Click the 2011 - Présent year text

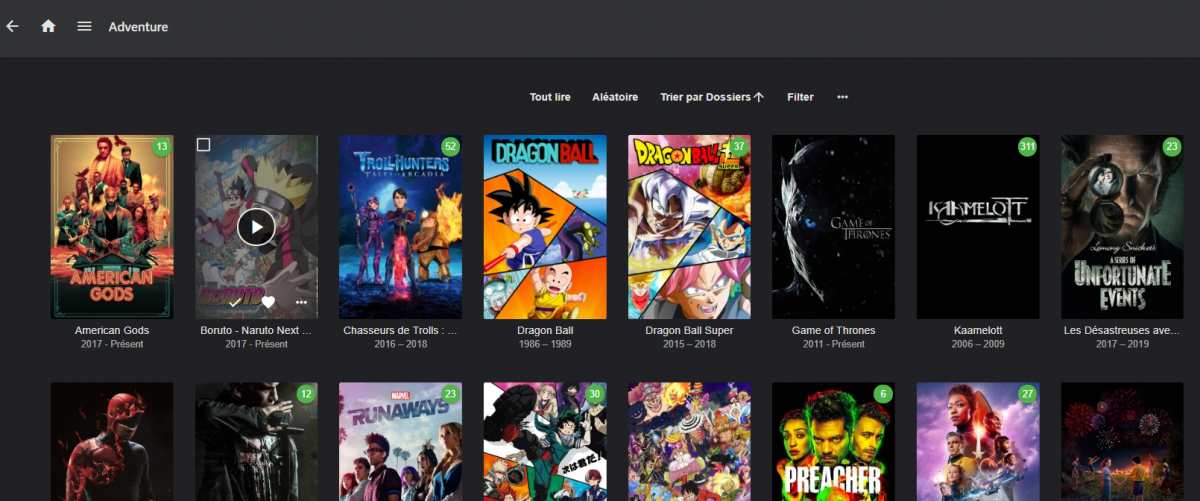pos(833,344)
